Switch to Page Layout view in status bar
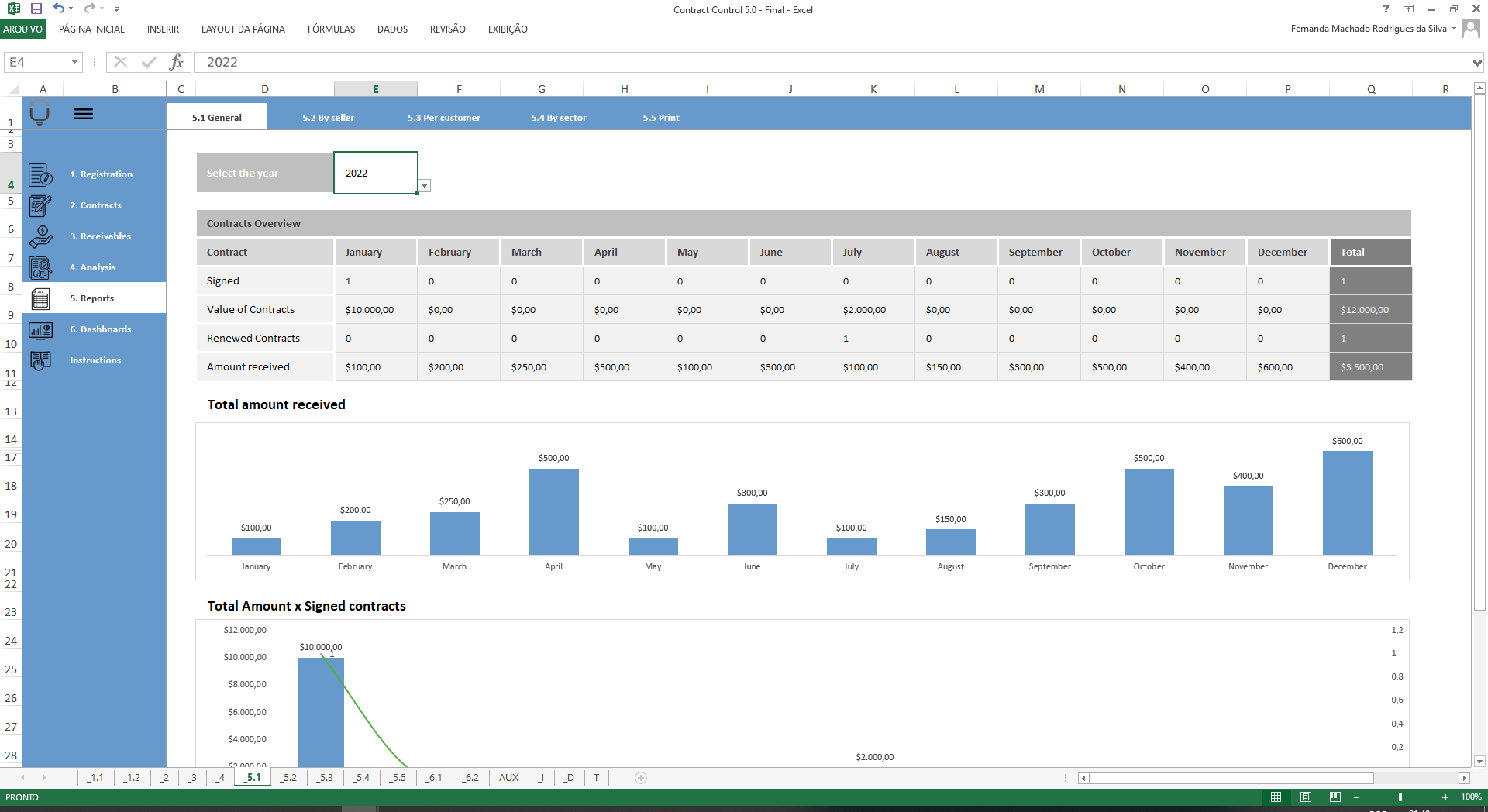1488x812 pixels. (1306, 797)
